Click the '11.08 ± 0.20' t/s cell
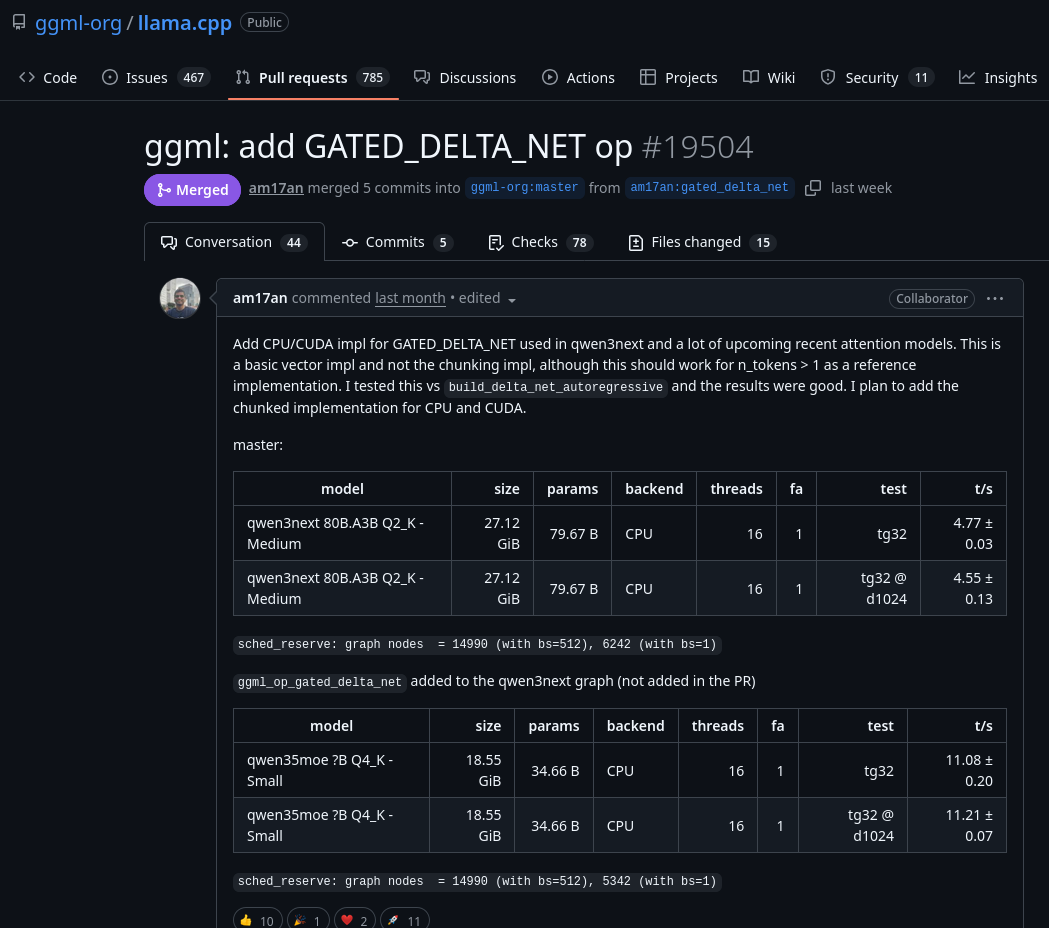This screenshot has width=1049, height=928. pyautogui.click(x=957, y=770)
